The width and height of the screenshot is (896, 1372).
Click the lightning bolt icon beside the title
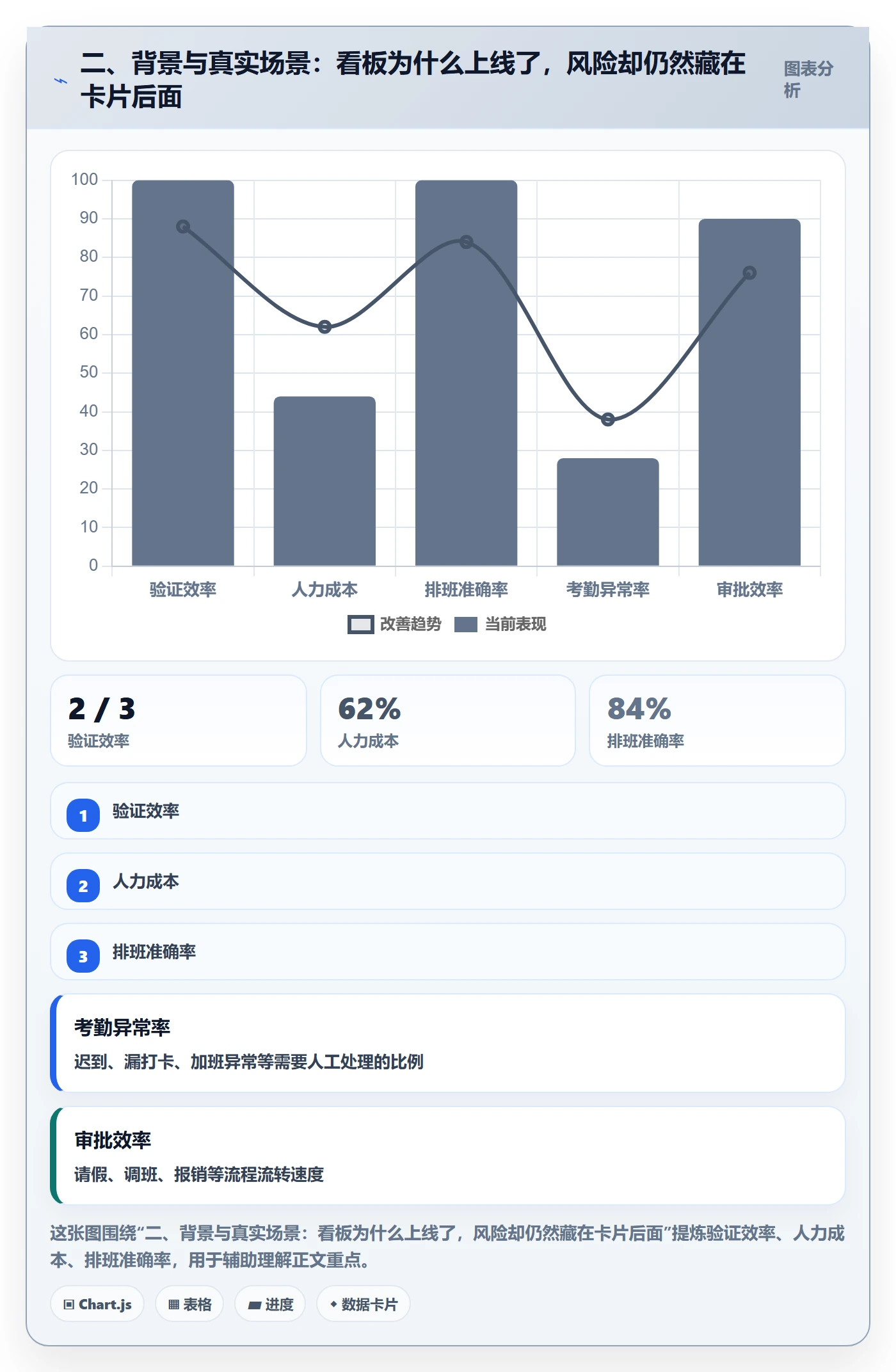[61, 81]
